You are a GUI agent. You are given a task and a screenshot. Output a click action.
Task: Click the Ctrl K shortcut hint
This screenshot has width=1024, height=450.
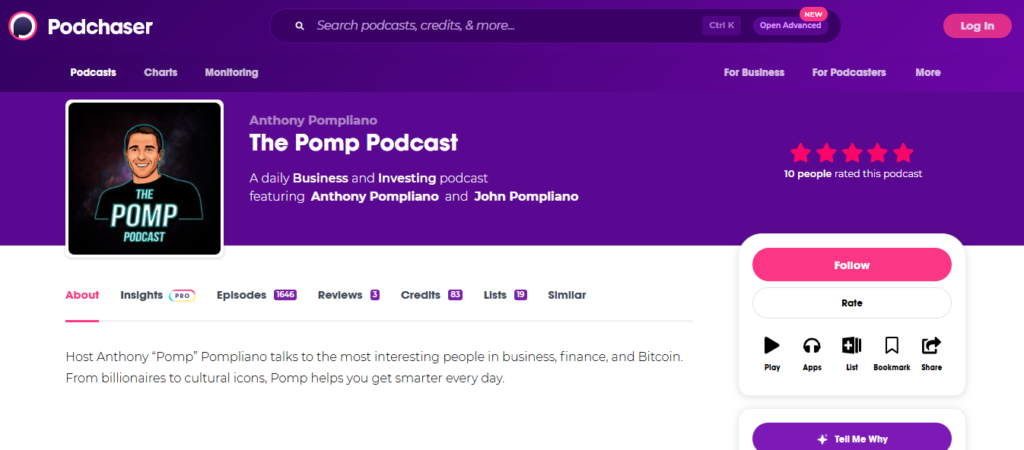click(722, 25)
